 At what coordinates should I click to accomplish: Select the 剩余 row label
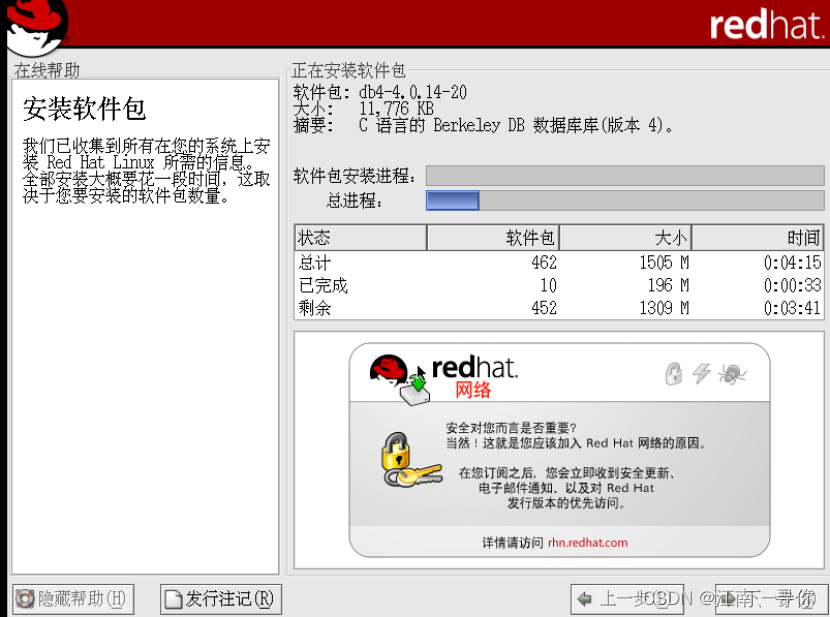pos(315,307)
